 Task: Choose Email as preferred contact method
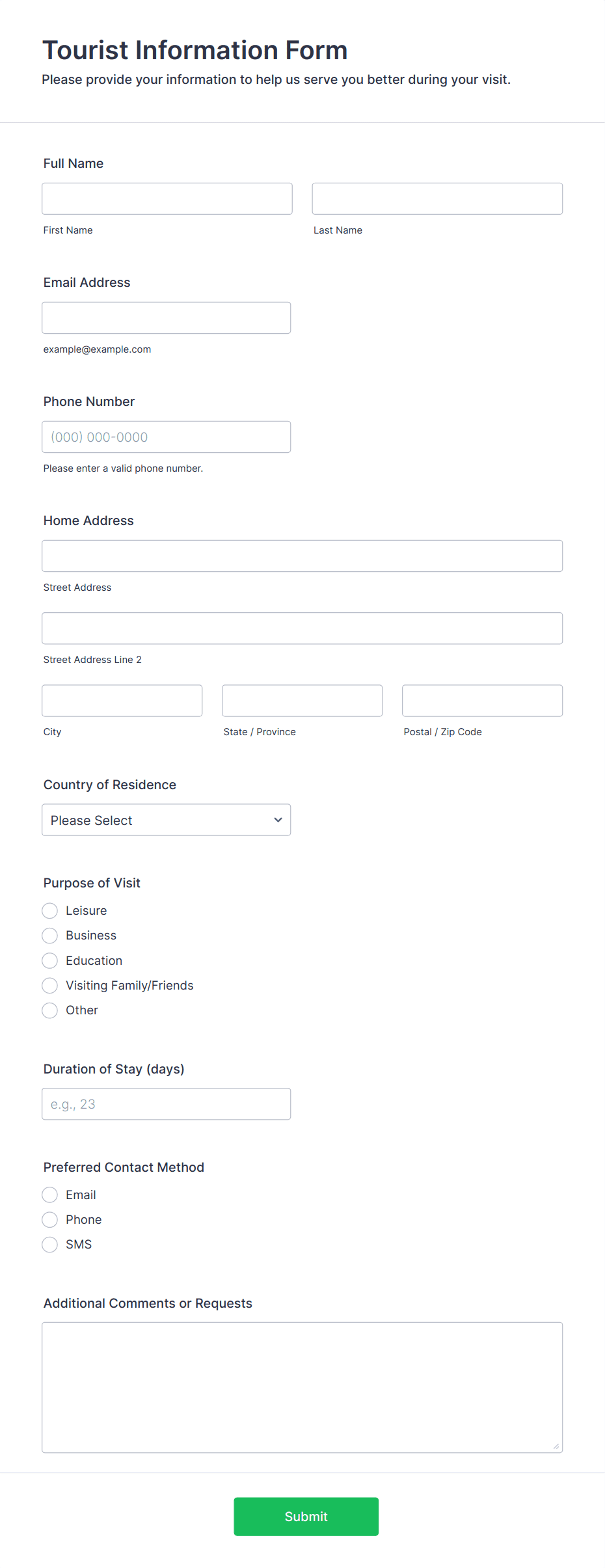pos(50,1195)
